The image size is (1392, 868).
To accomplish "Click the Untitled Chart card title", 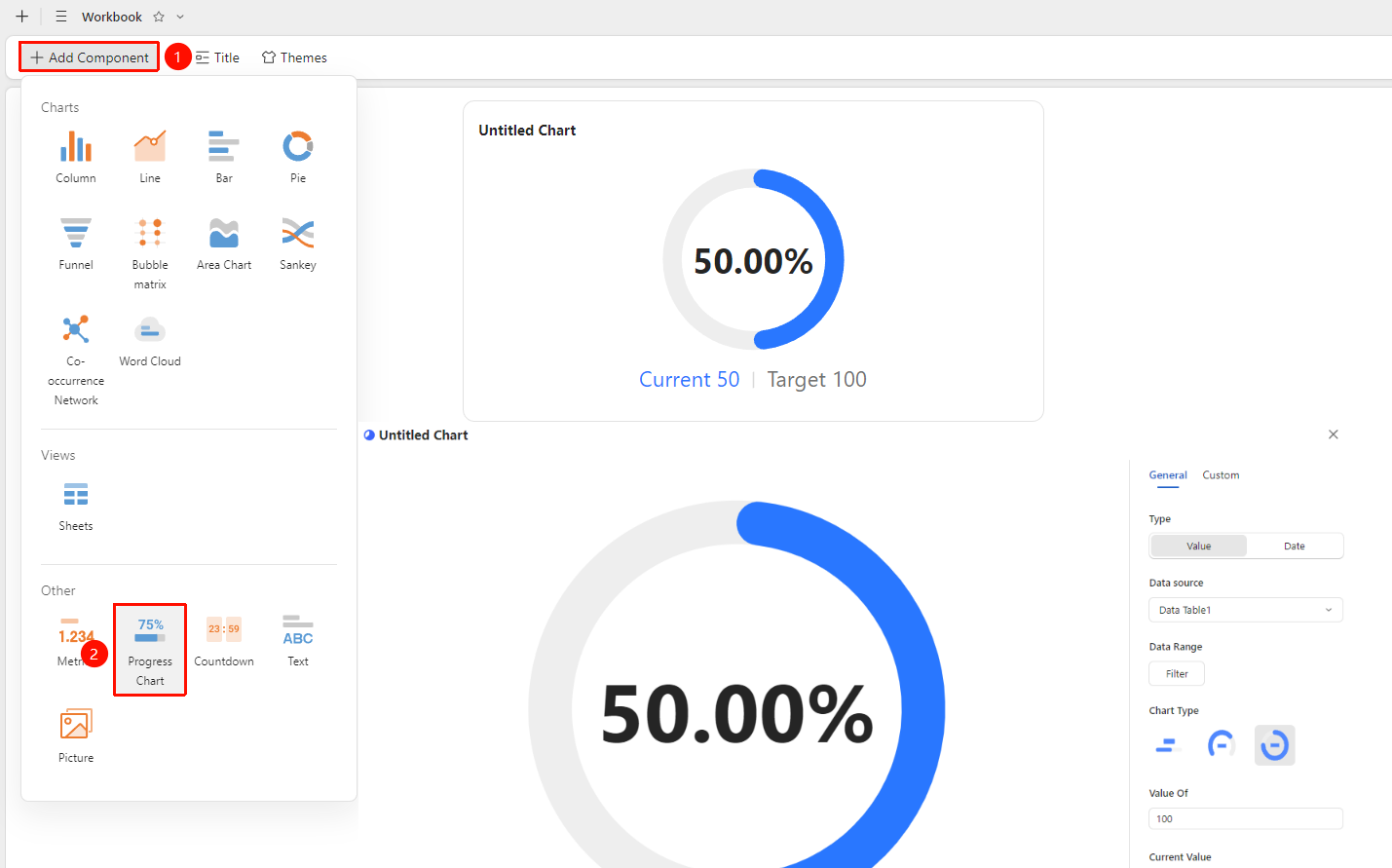I will pos(527,131).
